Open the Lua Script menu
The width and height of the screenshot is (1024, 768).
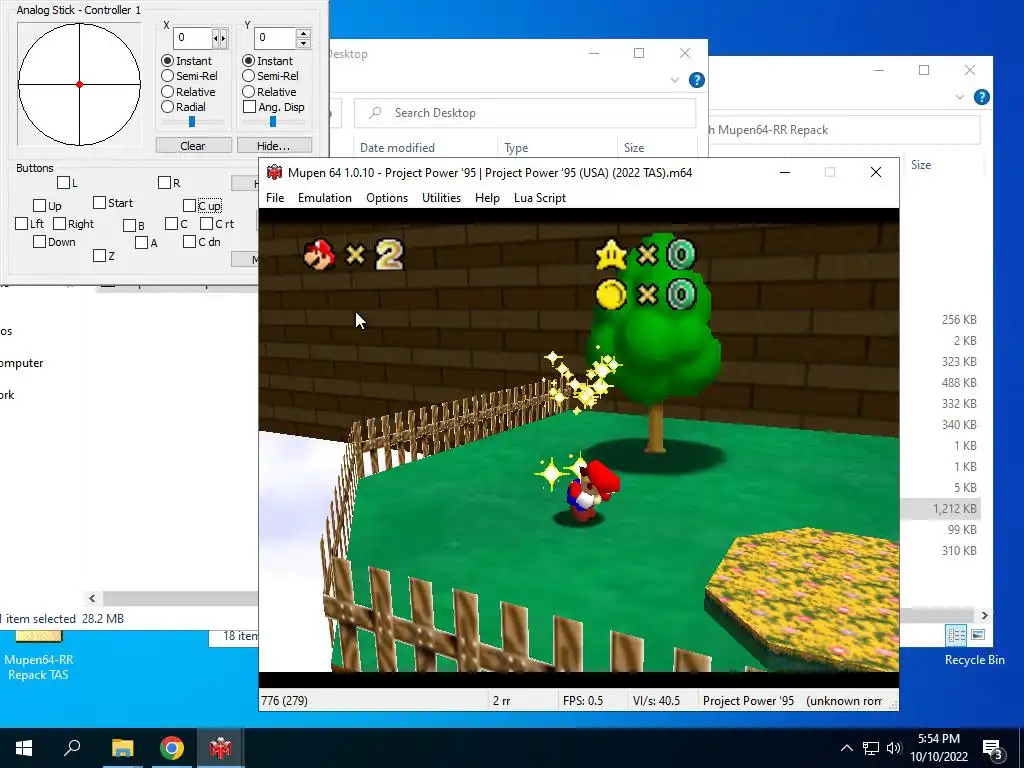540,198
